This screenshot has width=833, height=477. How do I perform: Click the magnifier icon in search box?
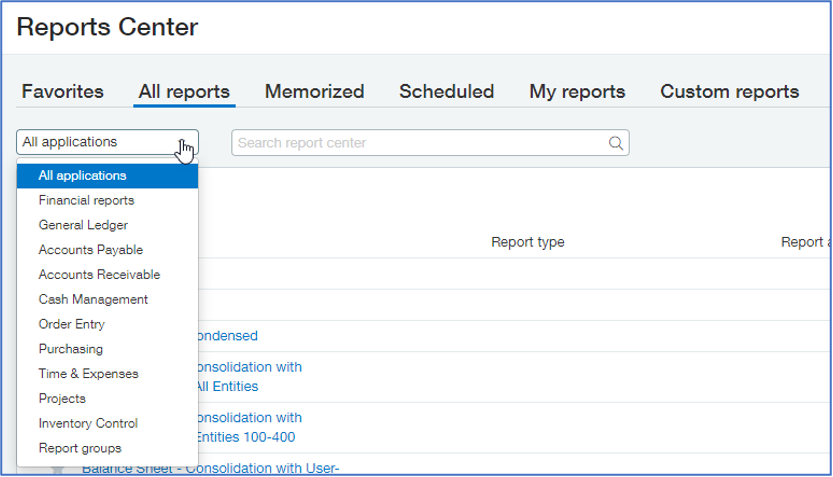[x=616, y=143]
